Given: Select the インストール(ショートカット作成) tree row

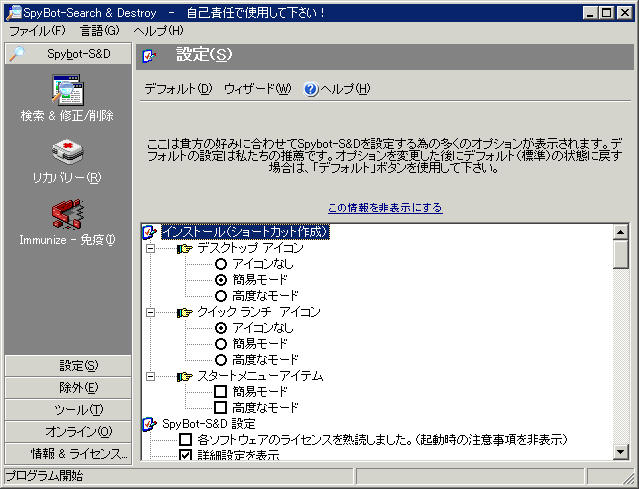Looking at the screenshot, I should point(245,232).
